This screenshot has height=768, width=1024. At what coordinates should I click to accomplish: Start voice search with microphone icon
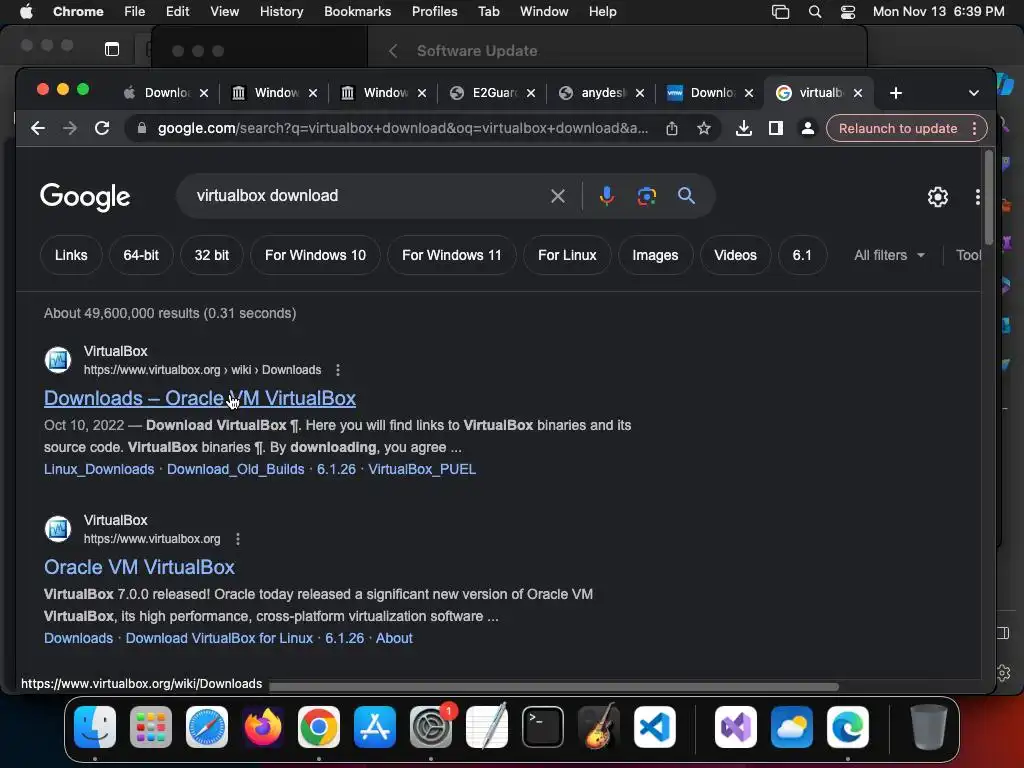pyautogui.click(x=606, y=196)
